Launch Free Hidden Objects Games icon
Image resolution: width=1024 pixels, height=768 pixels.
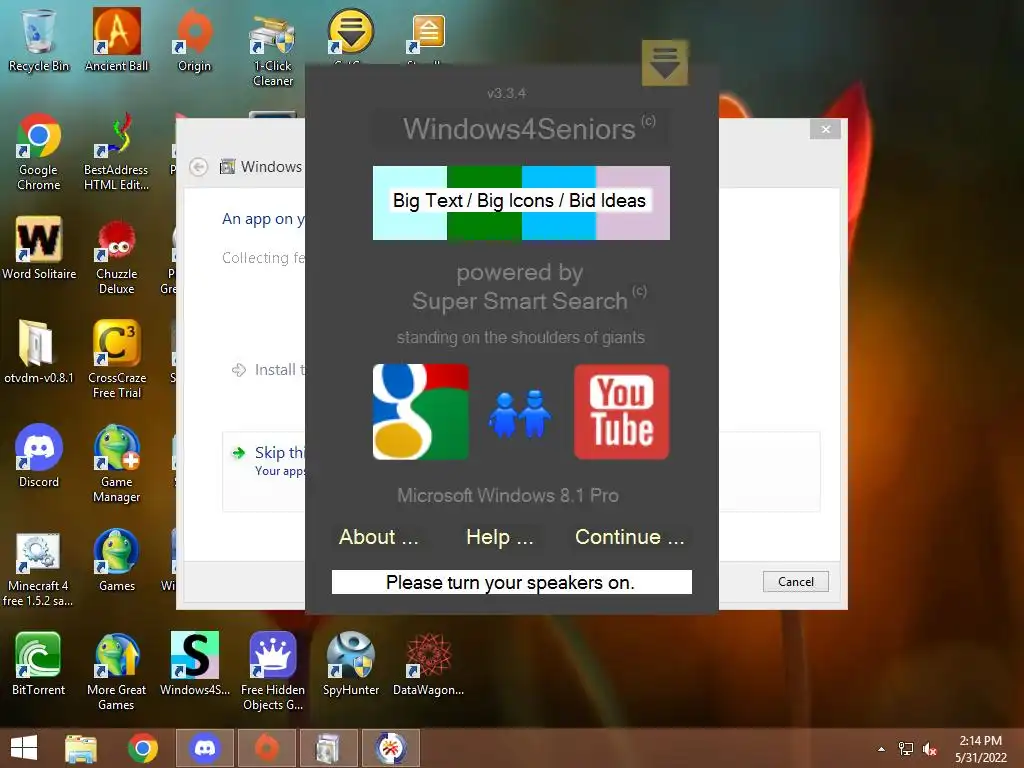272,671
